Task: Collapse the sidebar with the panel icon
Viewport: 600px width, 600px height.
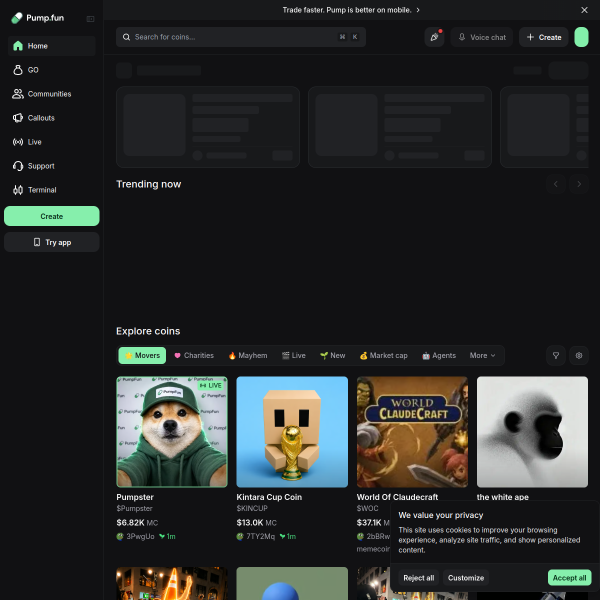Action: pos(90,19)
